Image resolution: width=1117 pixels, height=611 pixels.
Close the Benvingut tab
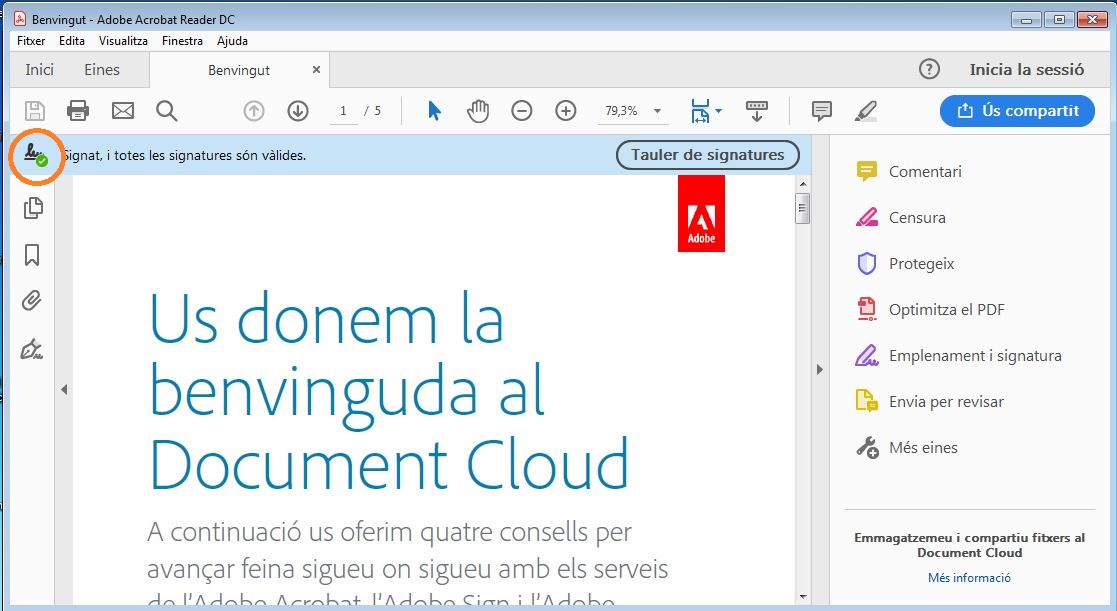point(316,70)
